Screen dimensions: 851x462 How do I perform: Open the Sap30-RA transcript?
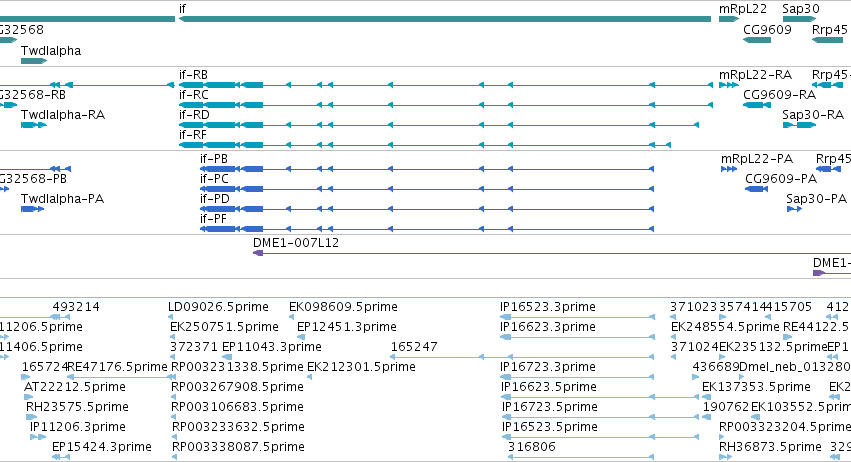click(799, 125)
